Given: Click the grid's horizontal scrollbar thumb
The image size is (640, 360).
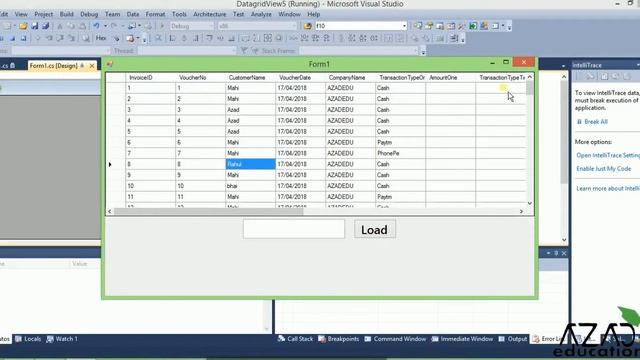Looking at the screenshot, I should point(209,211).
